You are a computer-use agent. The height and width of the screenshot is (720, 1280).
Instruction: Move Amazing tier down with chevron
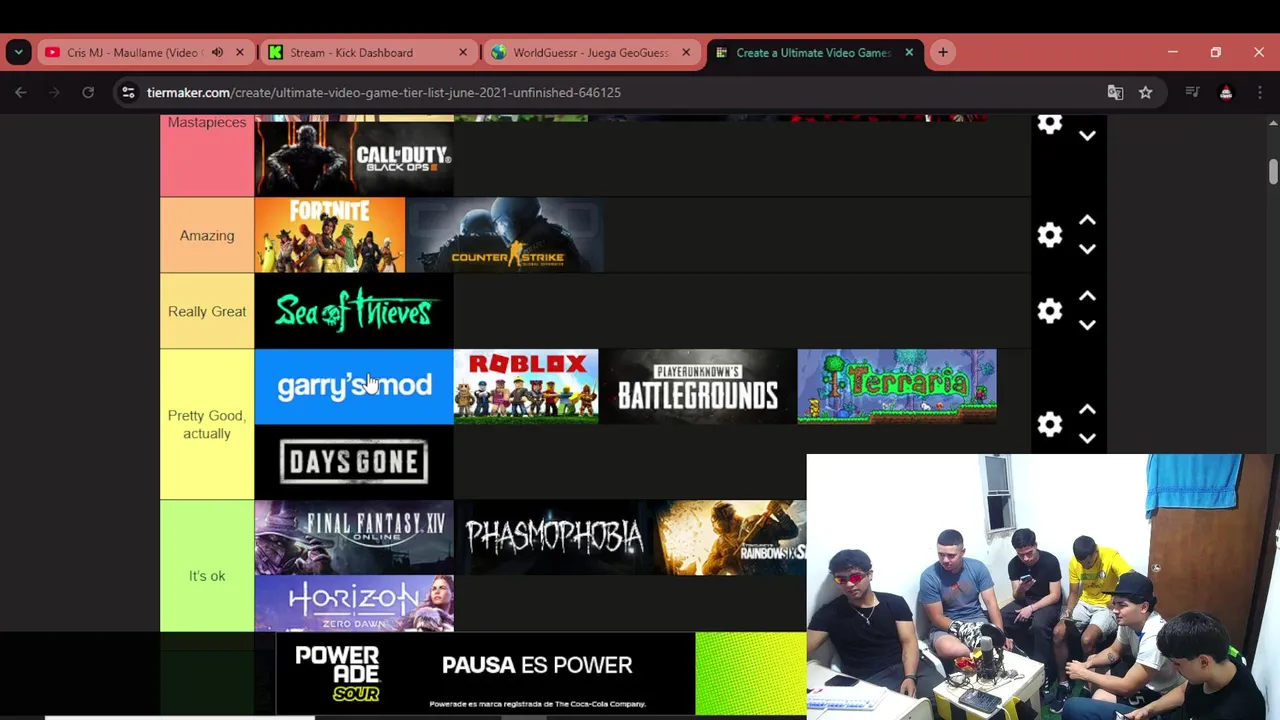(x=1087, y=249)
